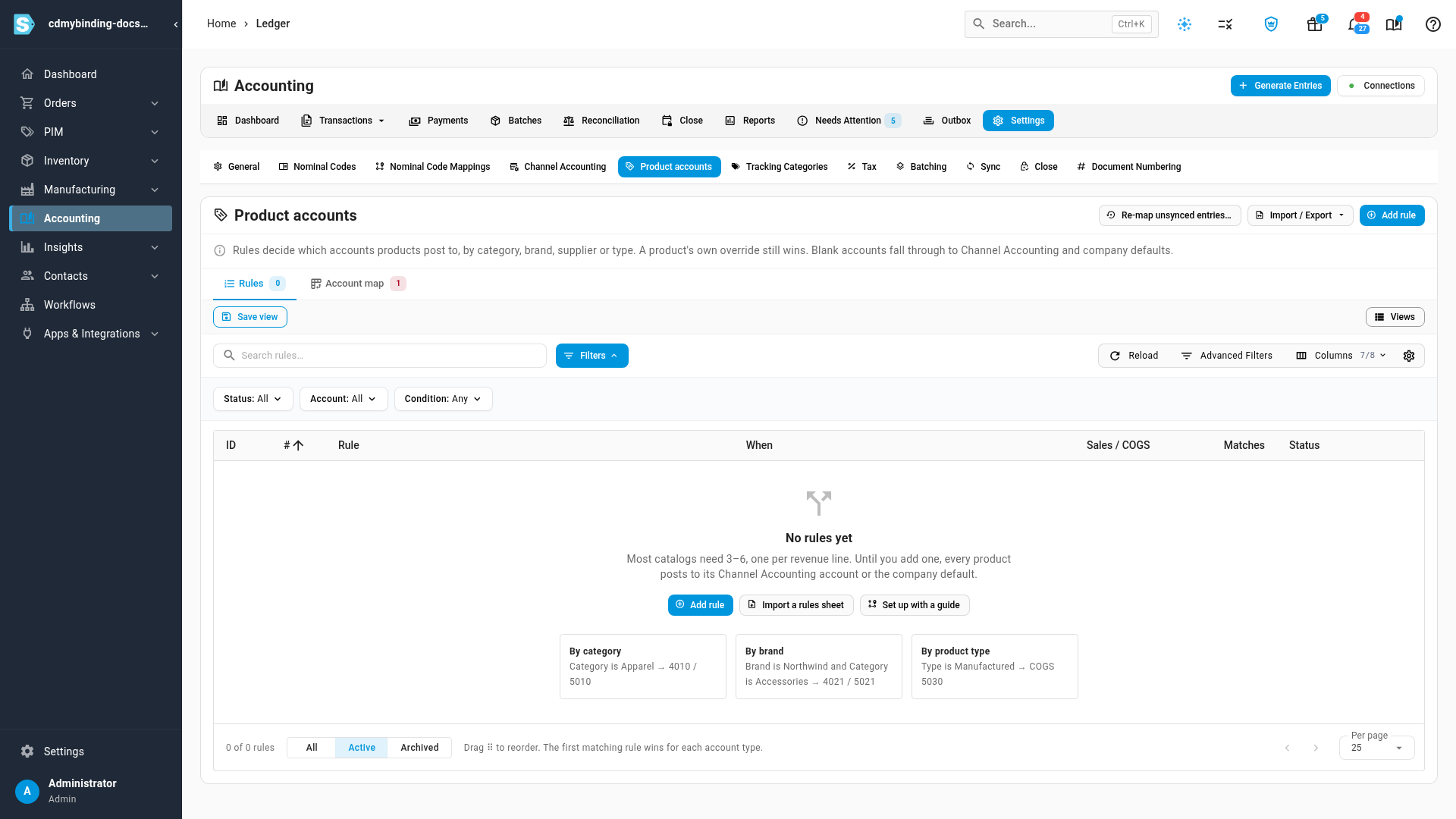The image size is (1456, 819).
Task: Open the Transactions tab dropdown
Action: [344, 121]
